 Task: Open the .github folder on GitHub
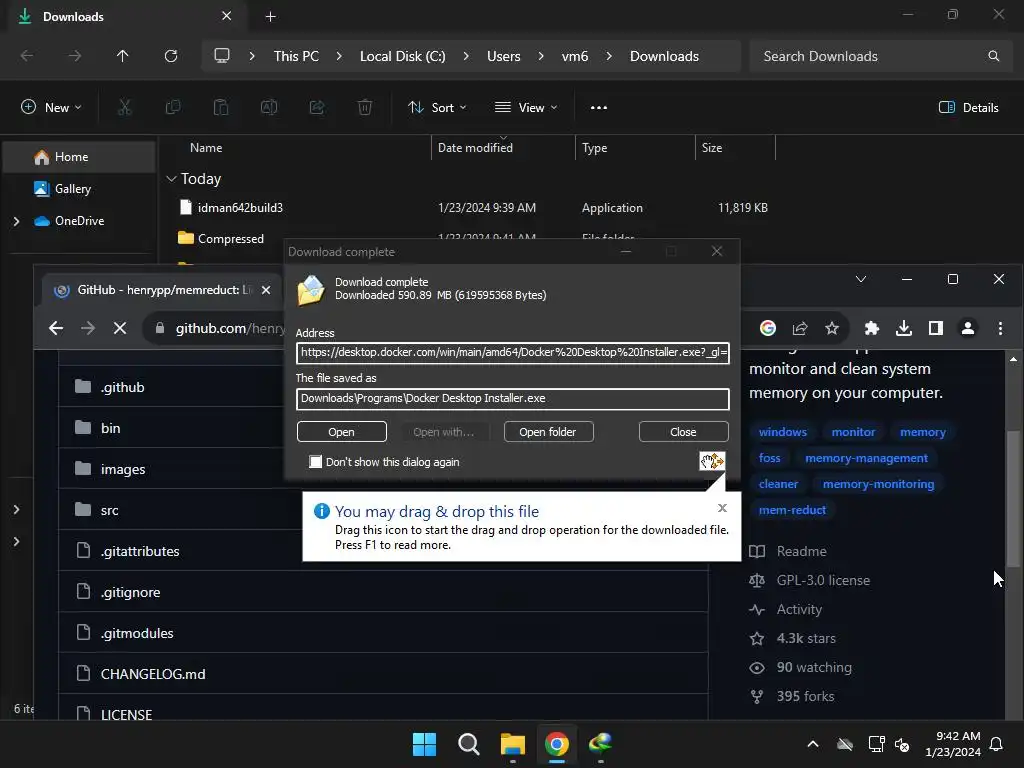point(123,387)
